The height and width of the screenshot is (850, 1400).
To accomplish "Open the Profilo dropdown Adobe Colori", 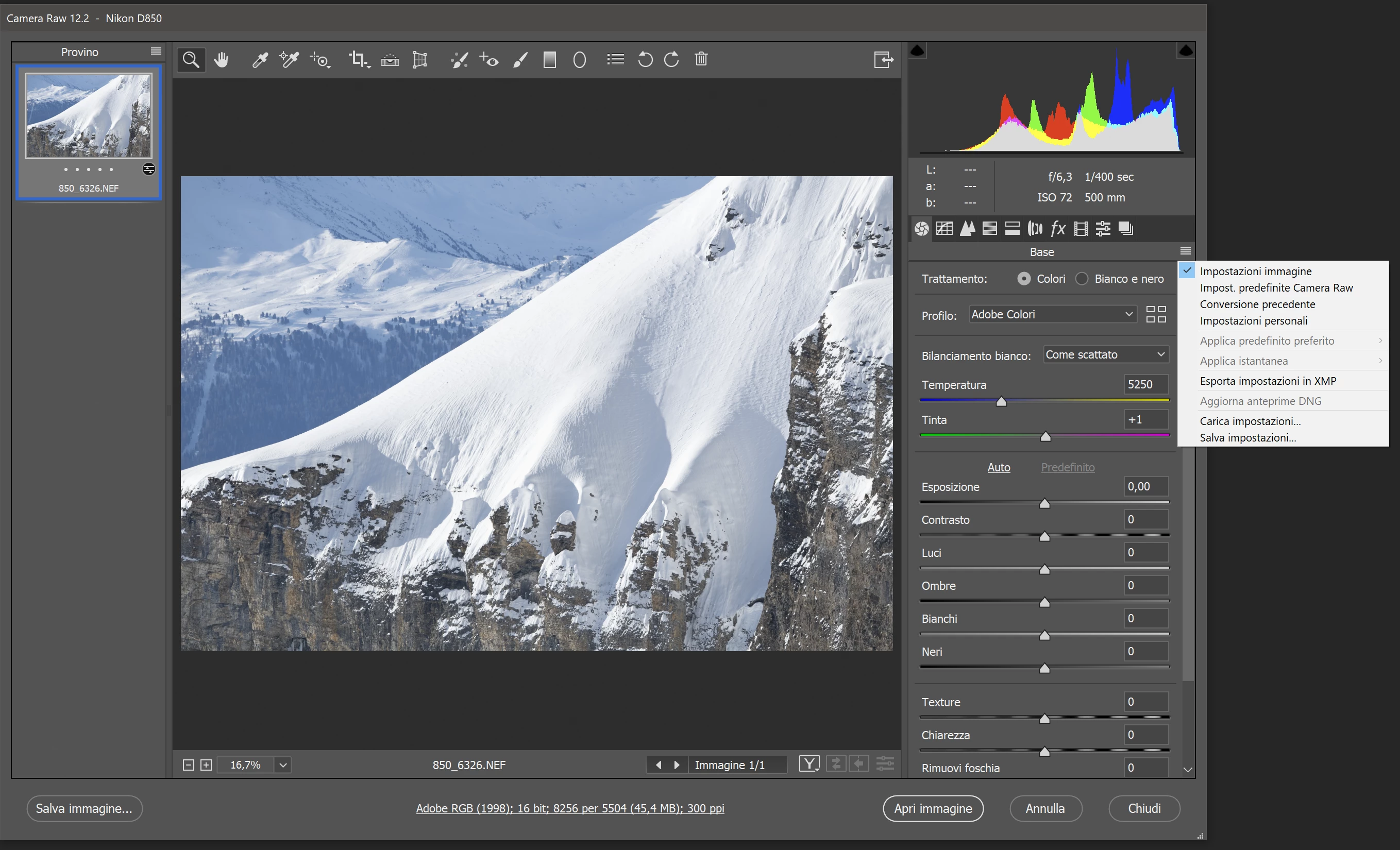I will click(x=1052, y=314).
